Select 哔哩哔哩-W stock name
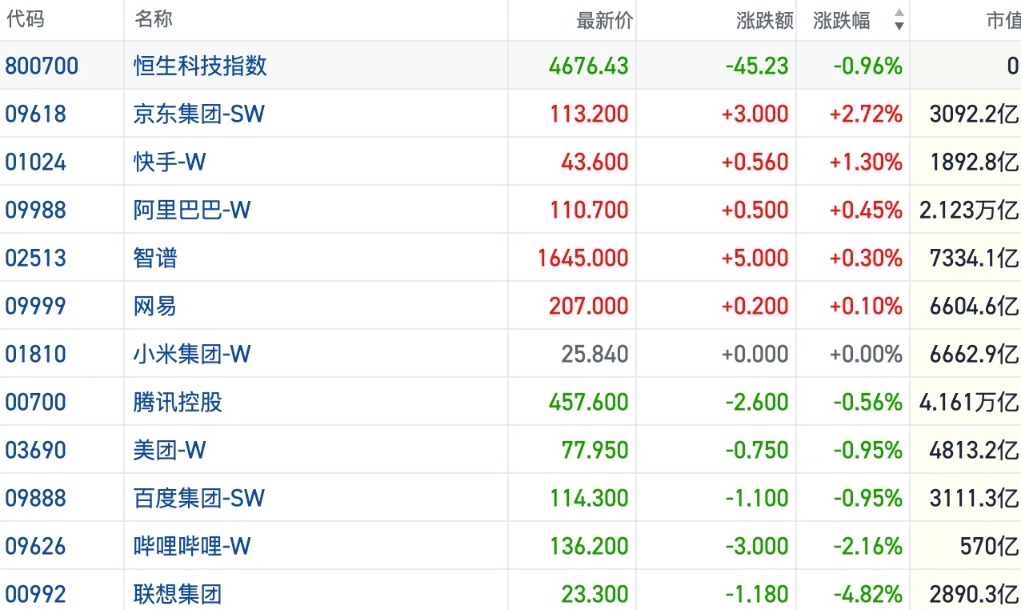Screen dimensions: 1021x610 191,546
